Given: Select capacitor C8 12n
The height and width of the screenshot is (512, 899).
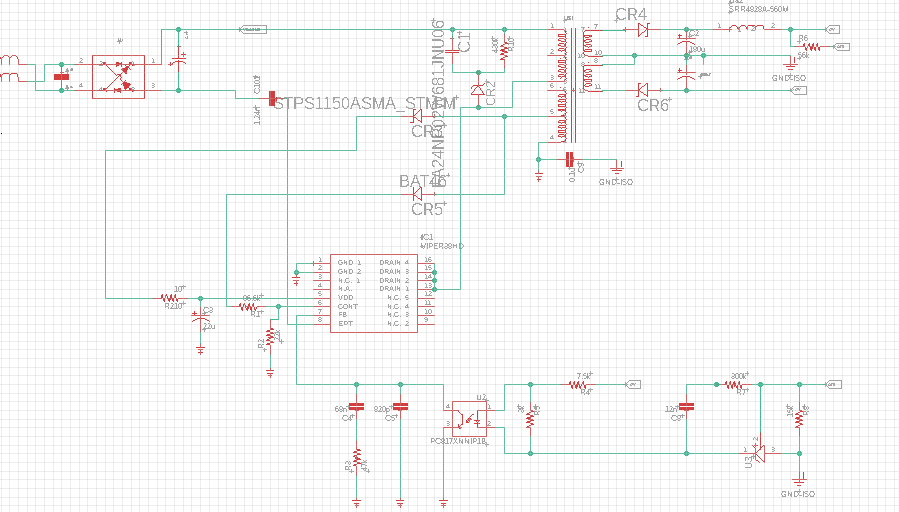Looking at the screenshot, I should (686, 406).
